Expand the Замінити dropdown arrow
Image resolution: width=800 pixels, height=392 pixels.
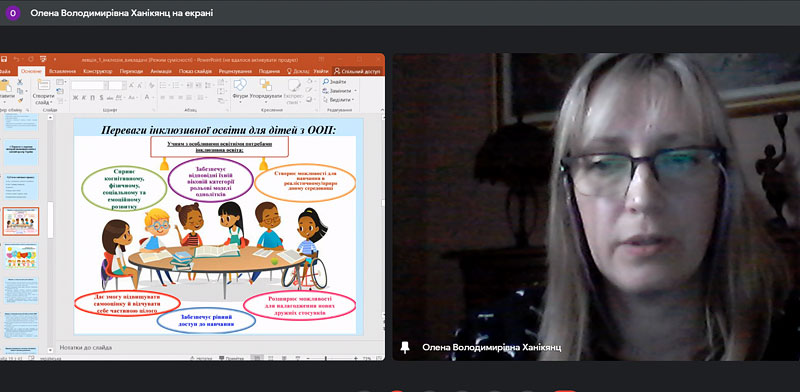[x=355, y=91]
